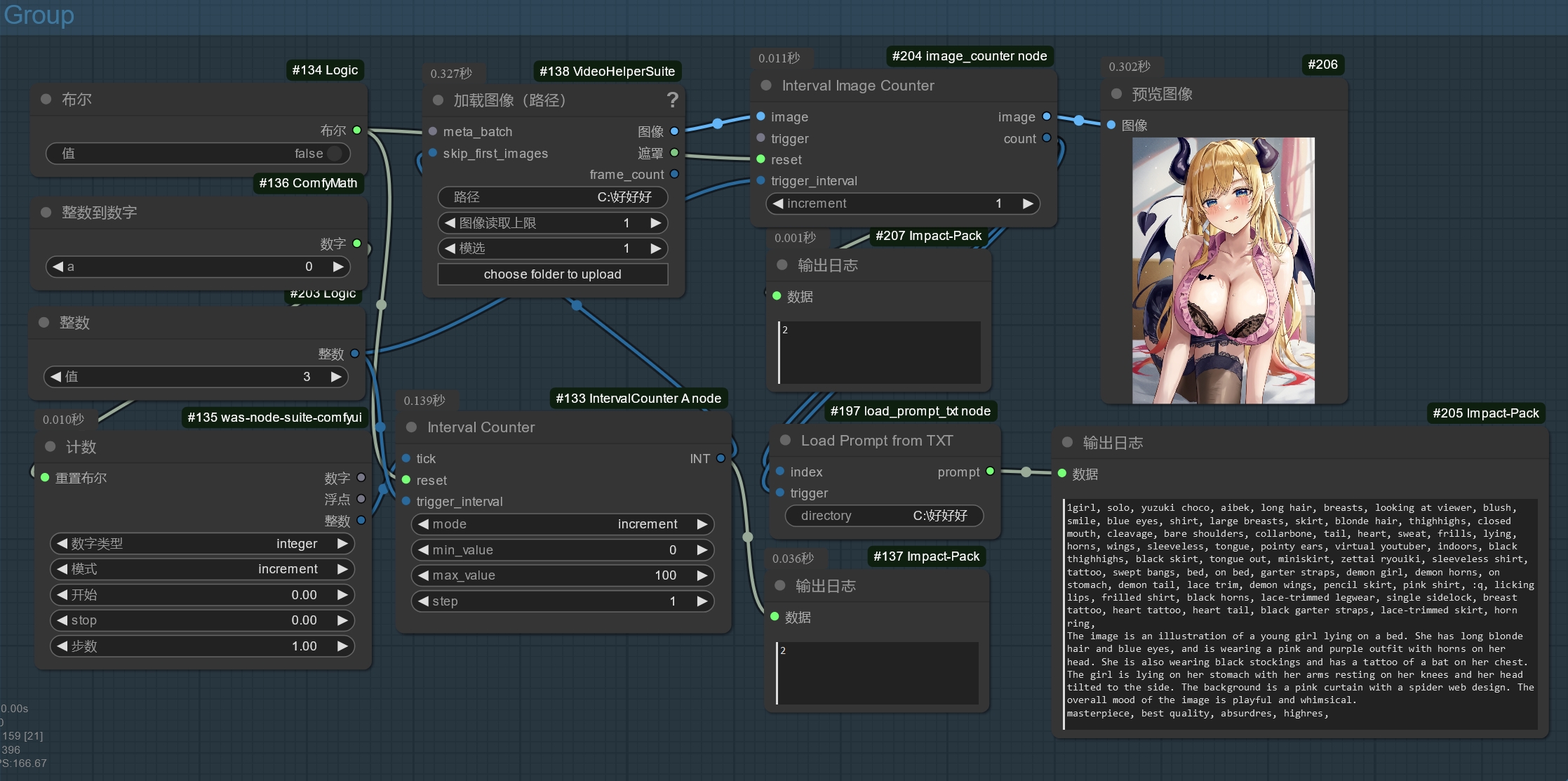Collapse the Load Prompt from TXT node dot

point(786,440)
